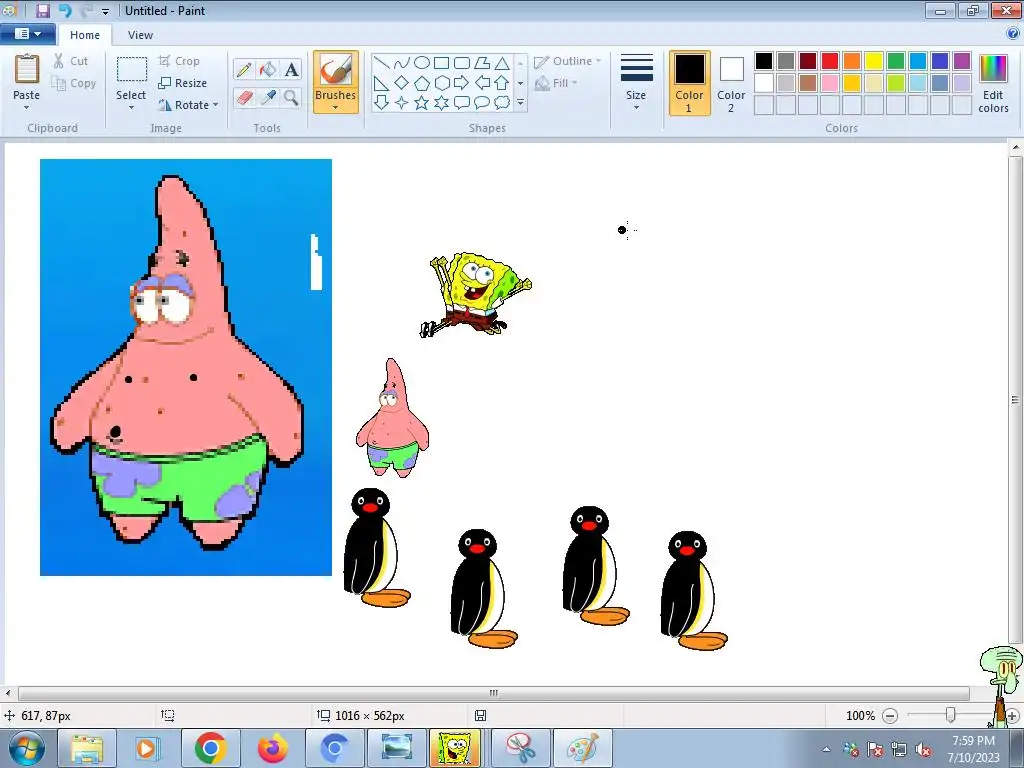The height and width of the screenshot is (768, 1024).
Task: Choose the yellow color swatch
Action: click(874, 61)
